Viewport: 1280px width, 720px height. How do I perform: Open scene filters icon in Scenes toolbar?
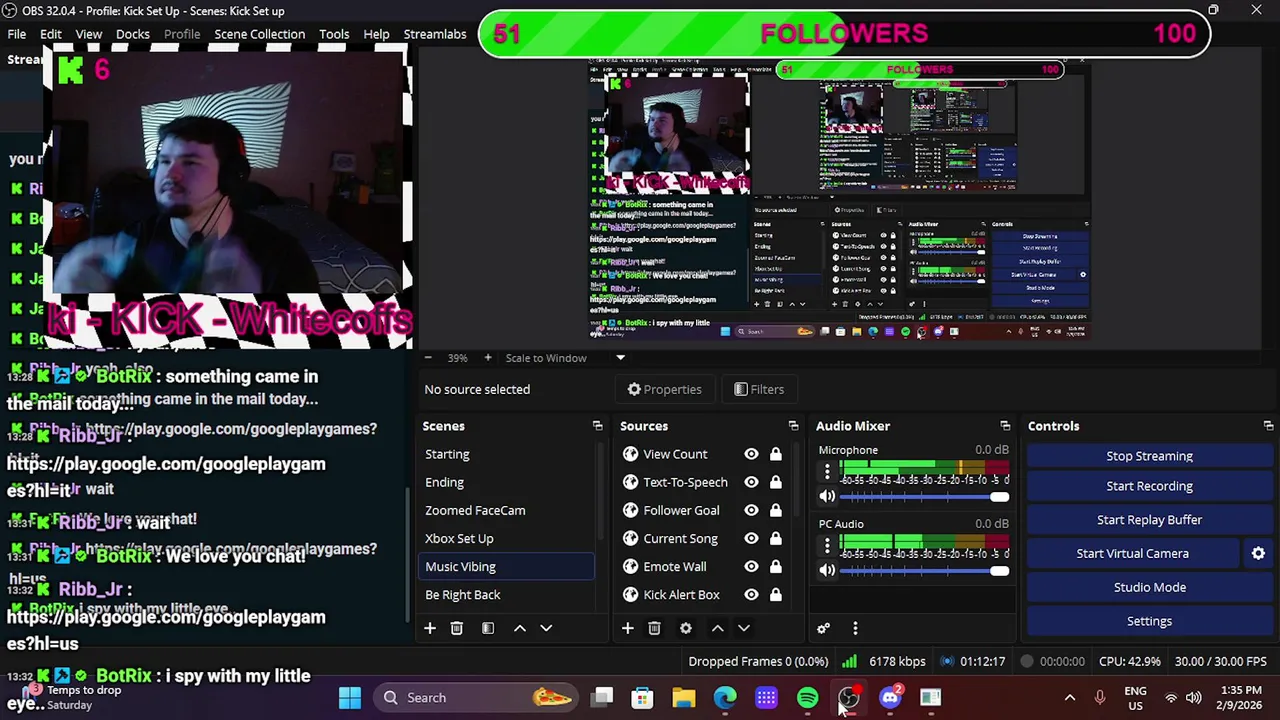pyautogui.click(x=488, y=628)
